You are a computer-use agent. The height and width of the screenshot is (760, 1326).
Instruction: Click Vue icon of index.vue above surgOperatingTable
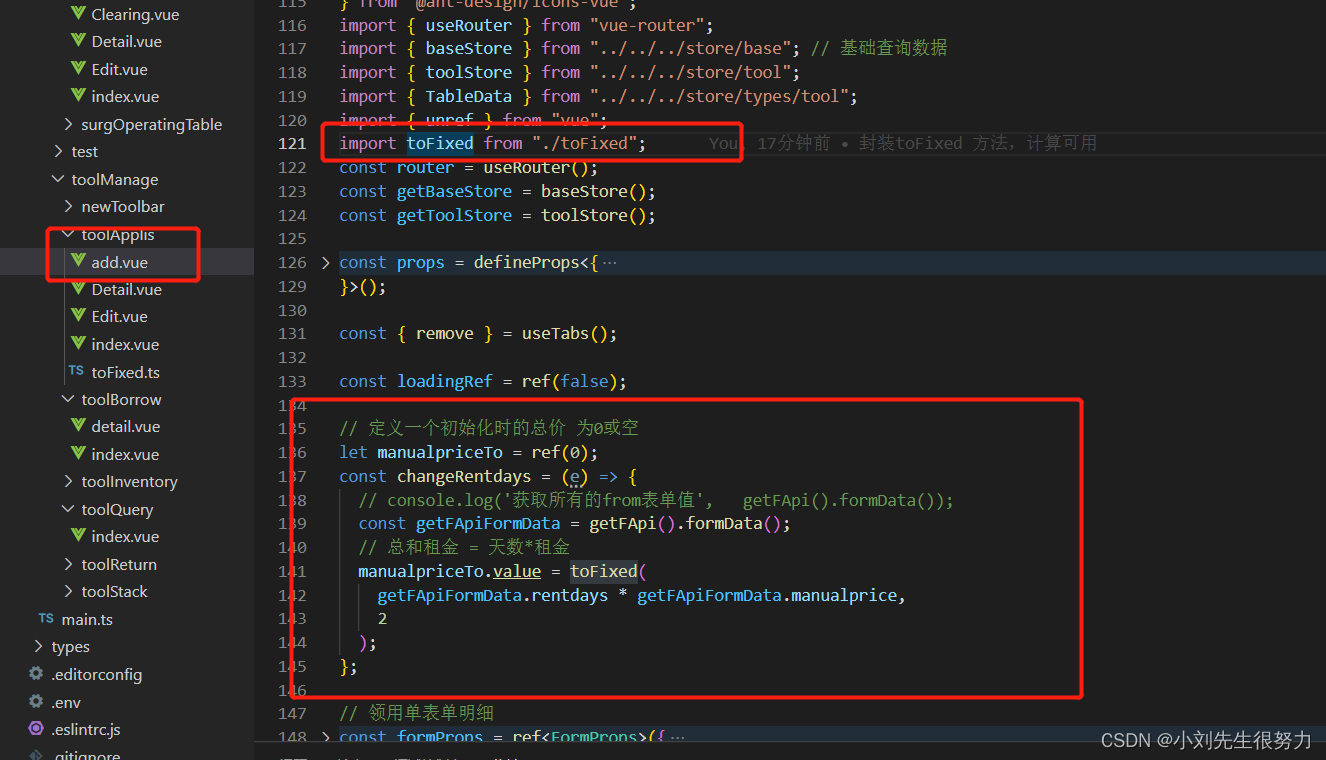coord(79,96)
